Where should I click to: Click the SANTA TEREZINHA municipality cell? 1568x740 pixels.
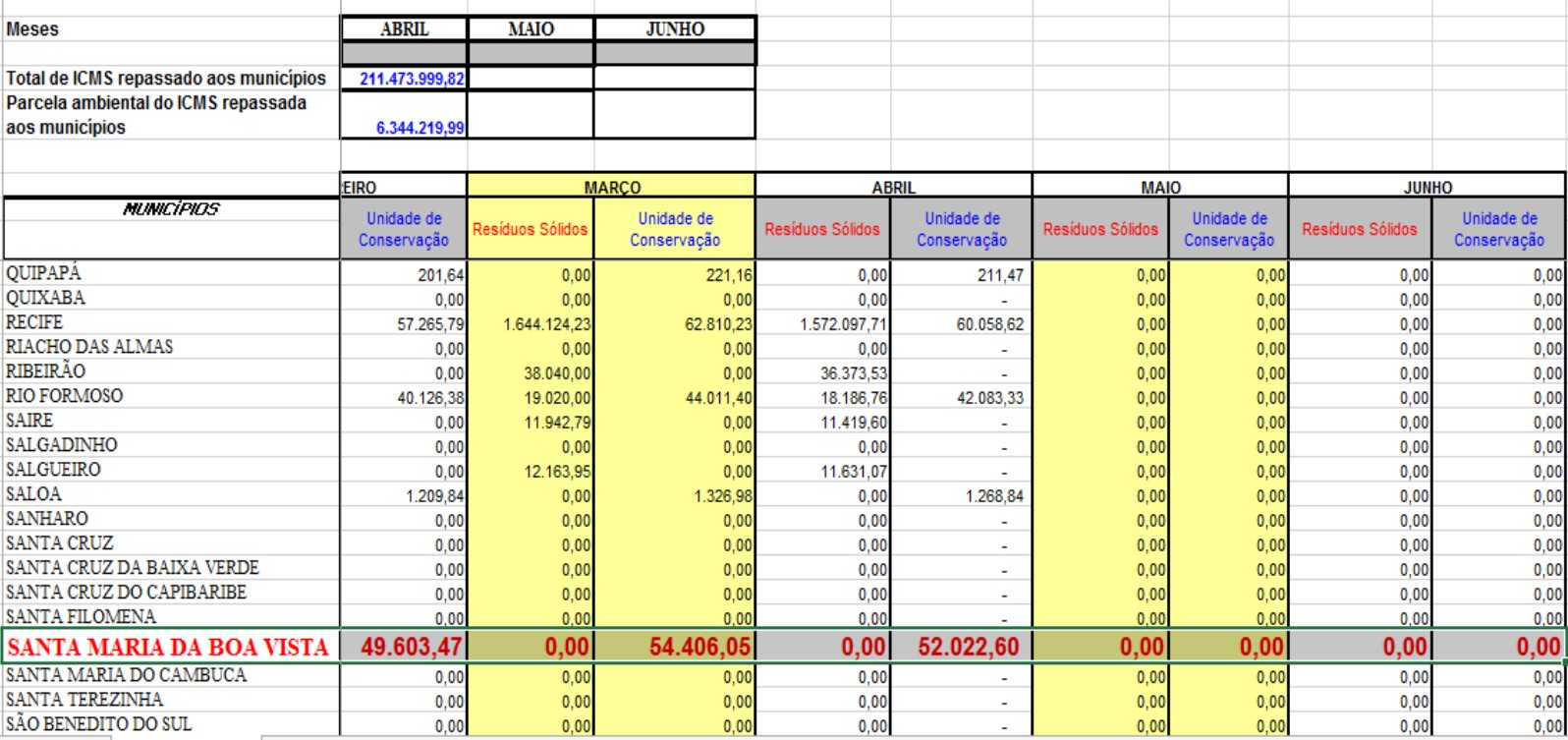(x=171, y=700)
